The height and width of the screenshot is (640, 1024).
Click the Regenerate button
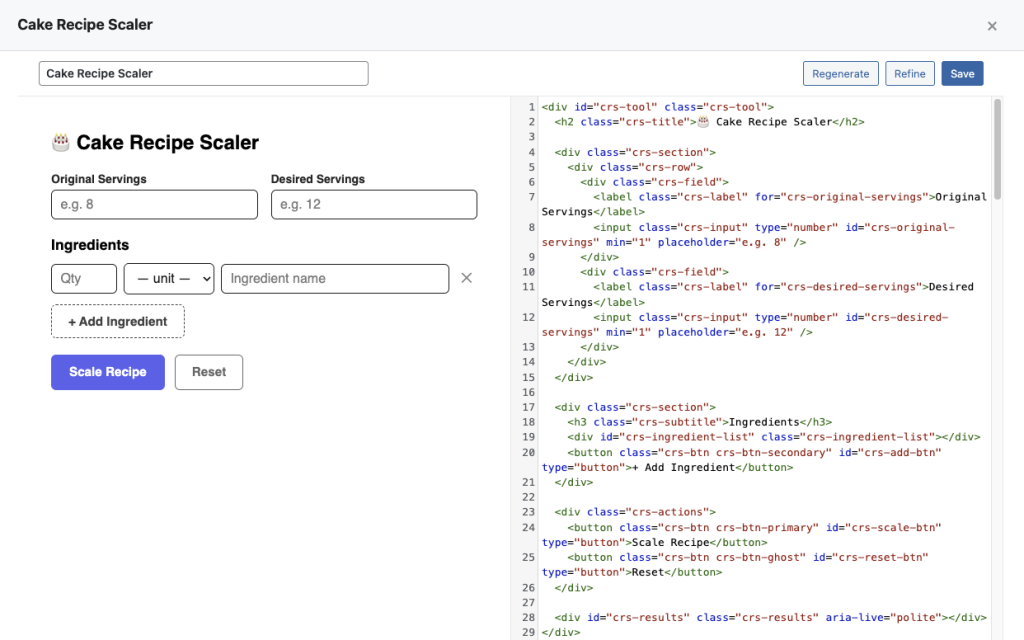840,74
